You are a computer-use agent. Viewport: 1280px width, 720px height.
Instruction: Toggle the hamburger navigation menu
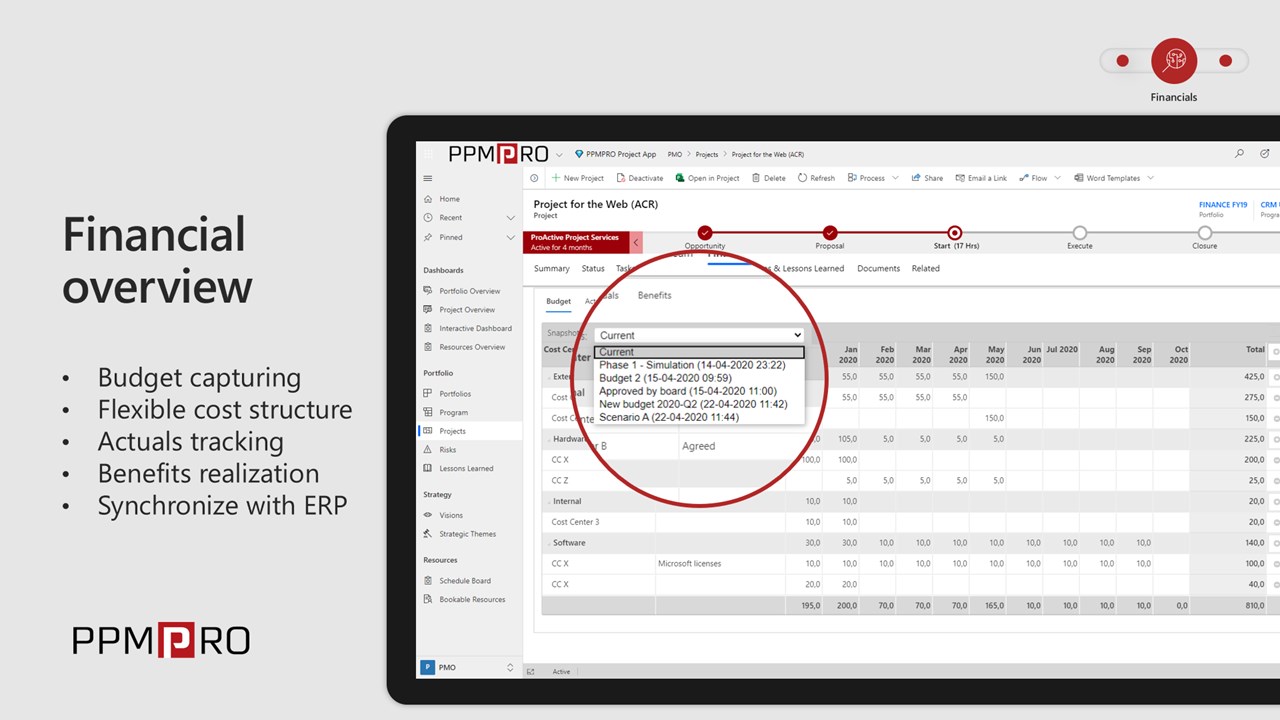point(428,178)
